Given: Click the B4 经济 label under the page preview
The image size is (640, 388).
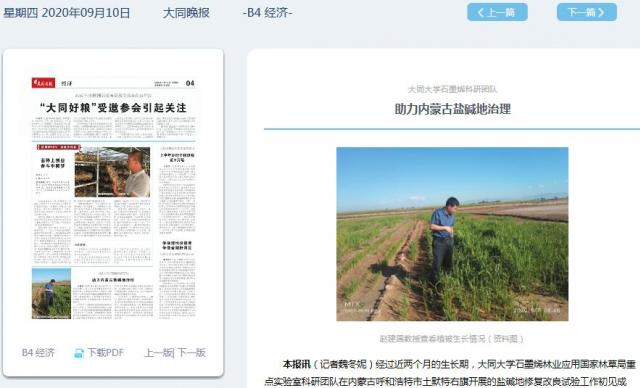Looking at the screenshot, I should tap(38, 353).
